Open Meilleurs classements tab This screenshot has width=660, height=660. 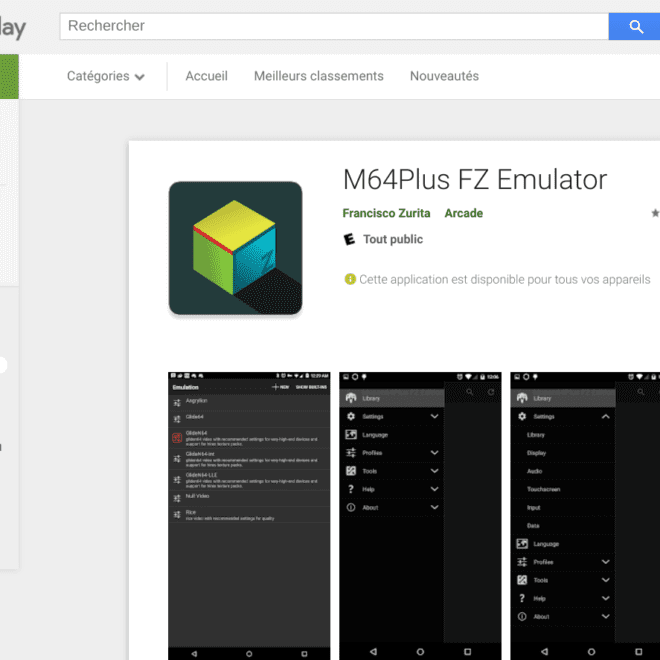(319, 76)
